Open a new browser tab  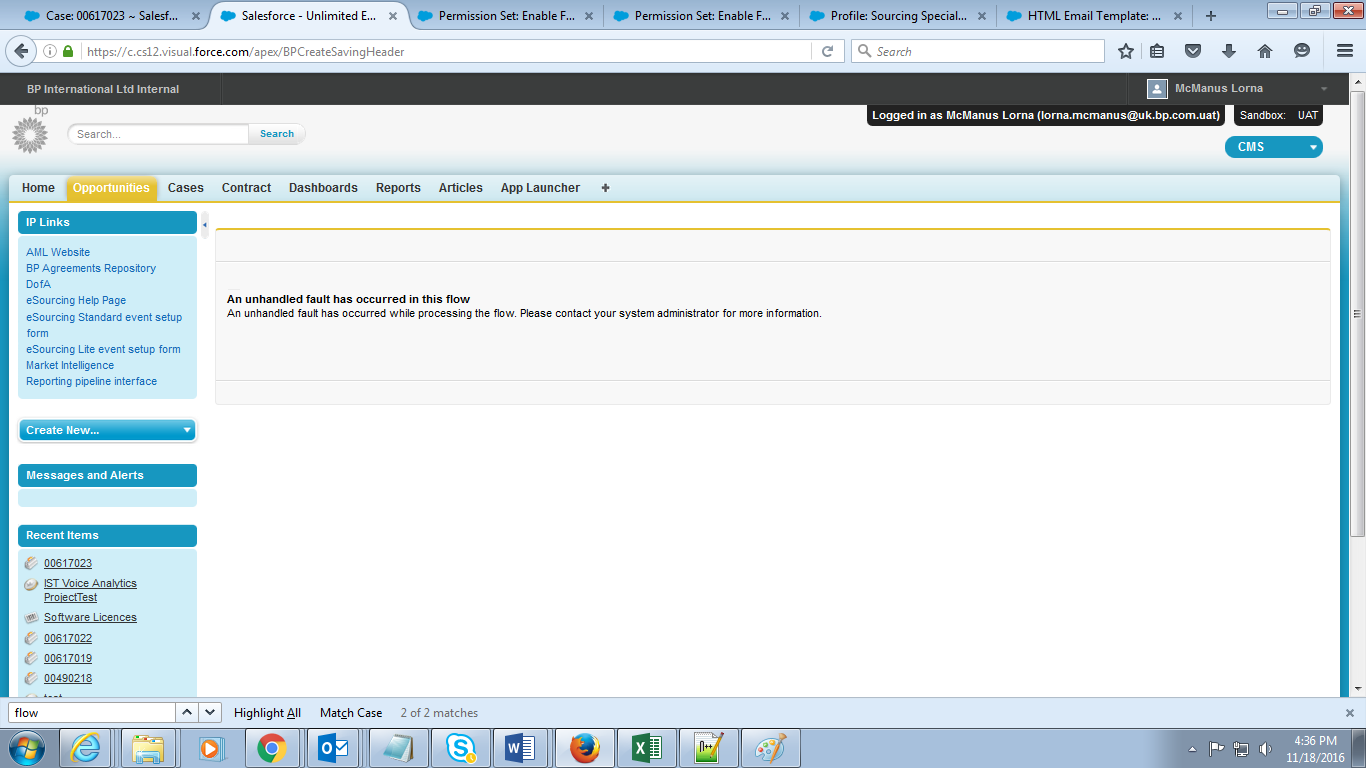click(1211, 16)
